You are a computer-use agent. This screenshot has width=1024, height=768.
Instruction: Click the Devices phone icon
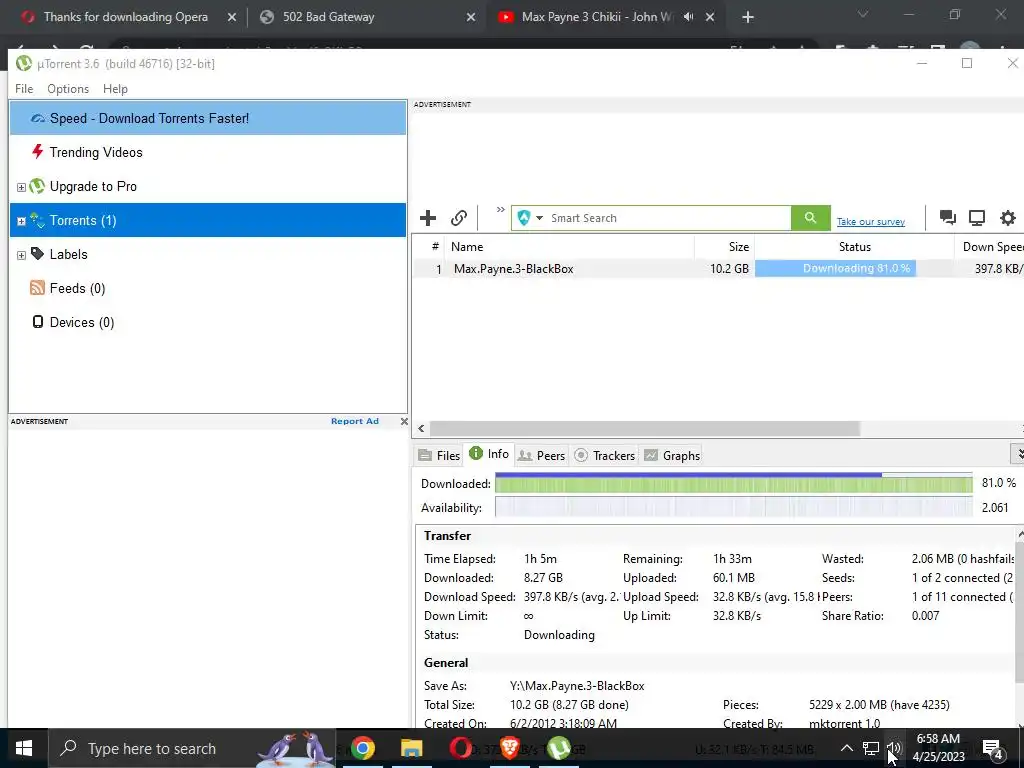[38, 322]
